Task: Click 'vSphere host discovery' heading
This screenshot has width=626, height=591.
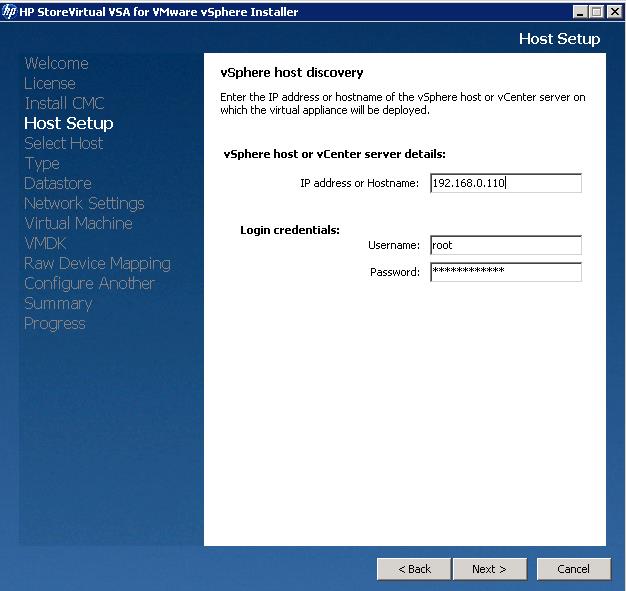Action: click(x=292, y=73)
